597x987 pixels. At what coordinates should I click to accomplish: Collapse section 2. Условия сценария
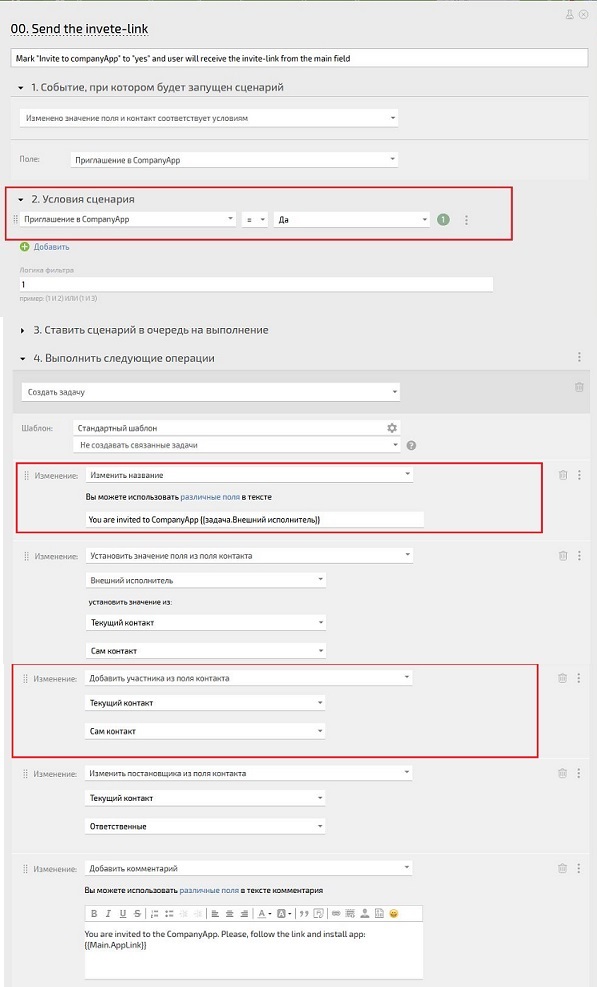[21, 200]
